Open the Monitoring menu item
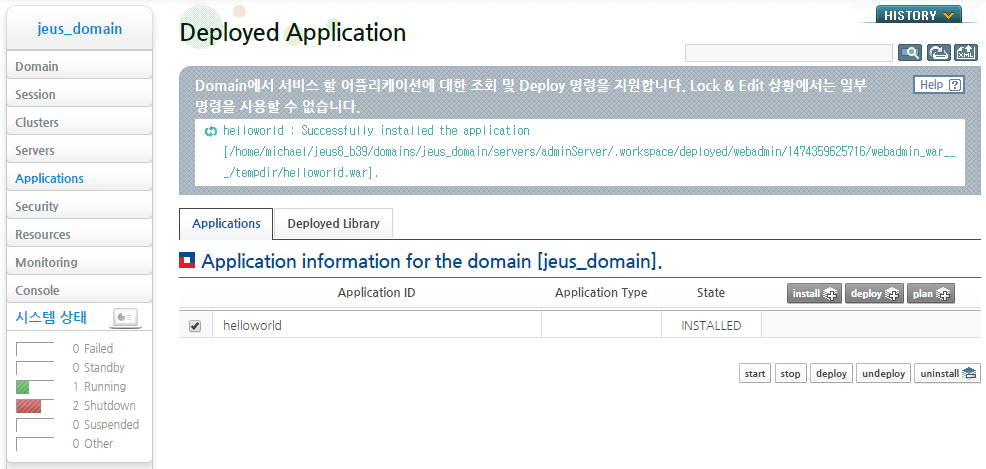Viewport: 986px width, 469px height. pos(79,262)
